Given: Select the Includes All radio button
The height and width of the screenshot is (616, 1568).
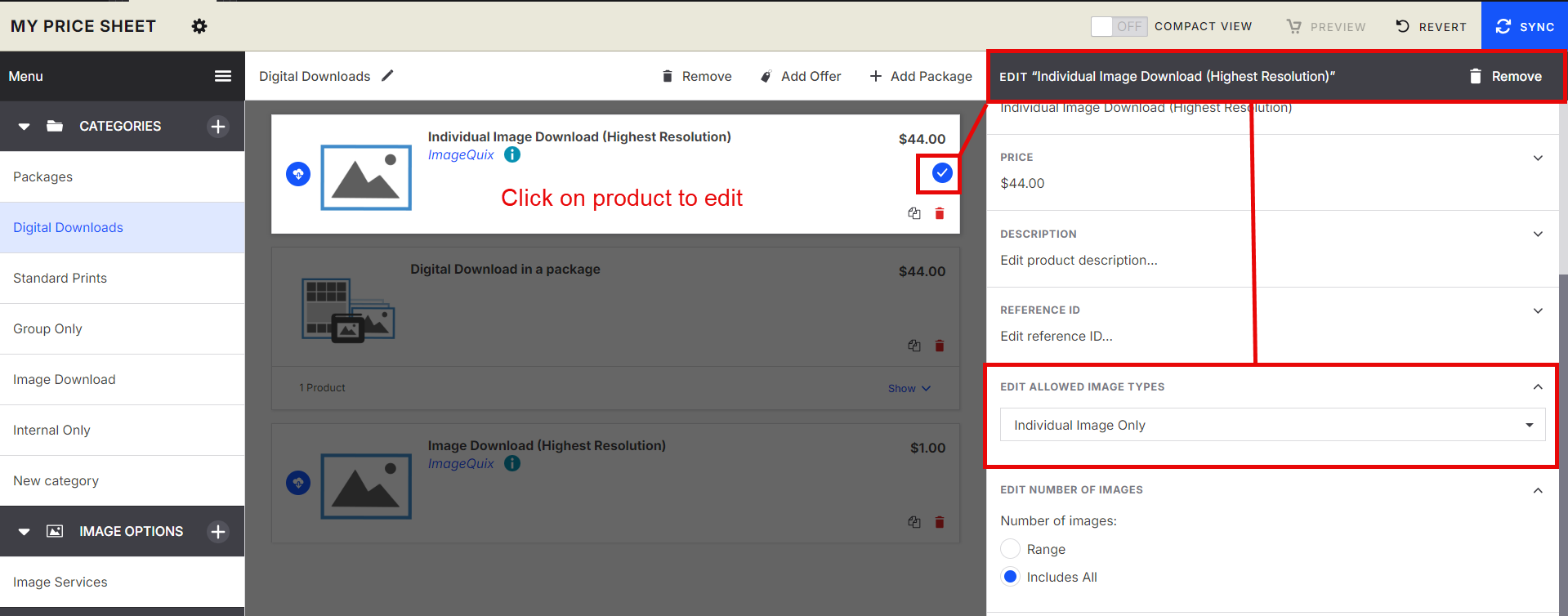Looking at the screenshot, I should pos(1011,577).
